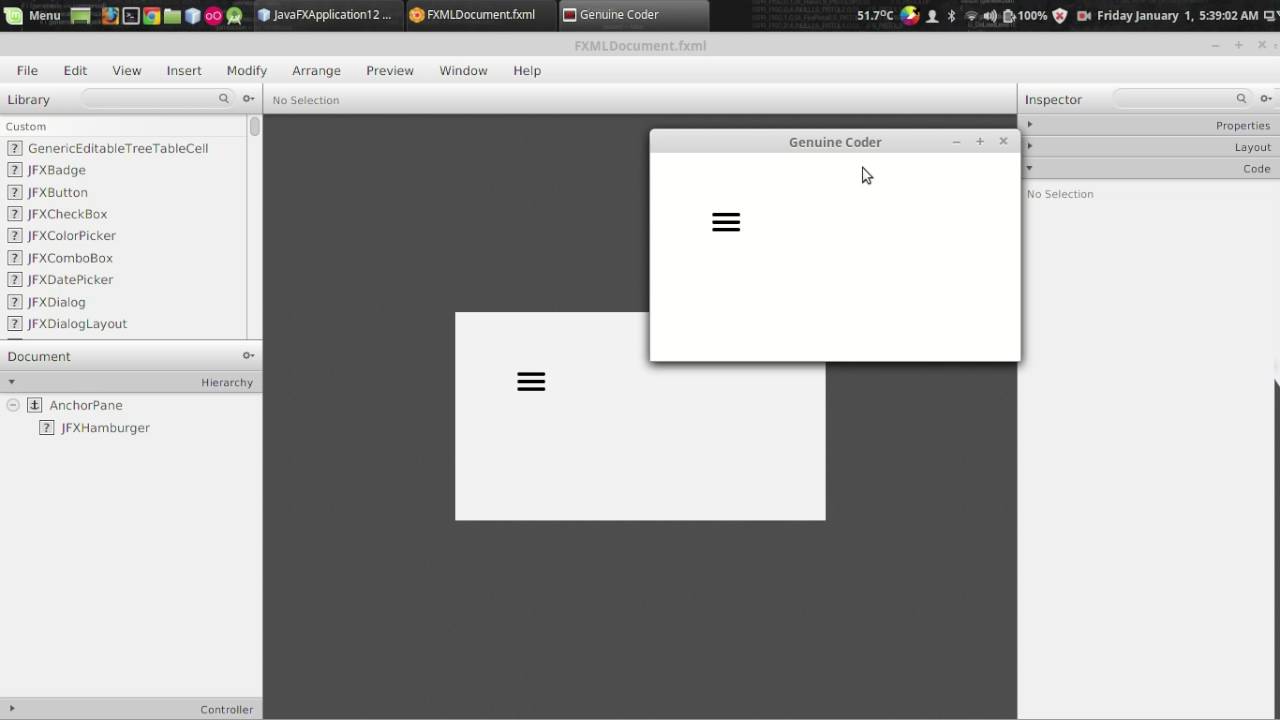Search the Library panel with the magnifier icon

click(x=224, y=99)
